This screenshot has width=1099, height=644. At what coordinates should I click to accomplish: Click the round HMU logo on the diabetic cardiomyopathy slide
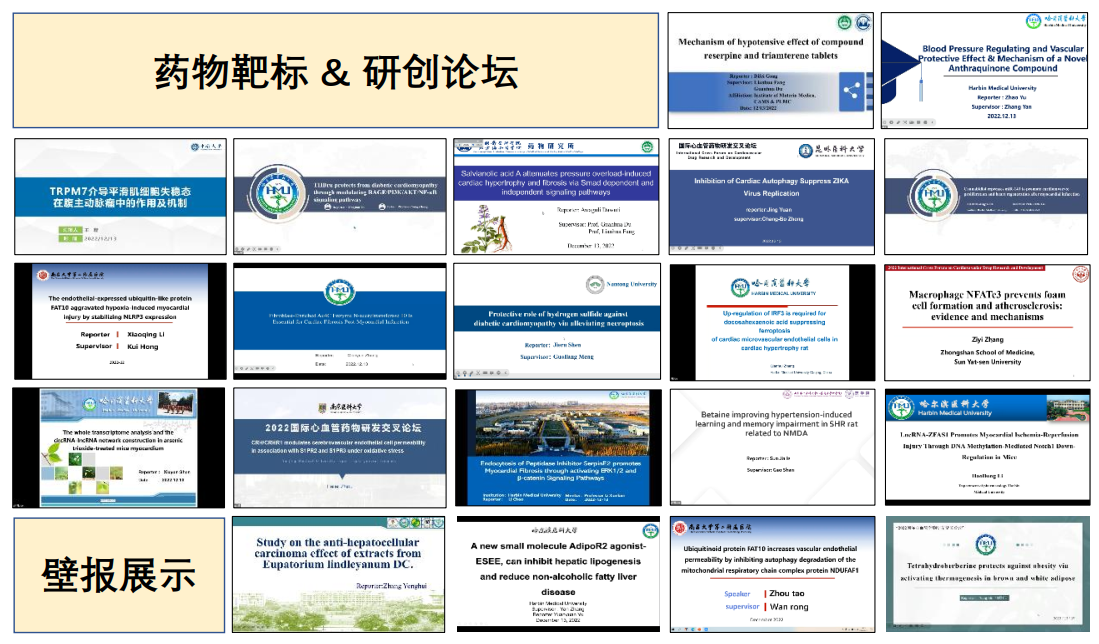271,192
